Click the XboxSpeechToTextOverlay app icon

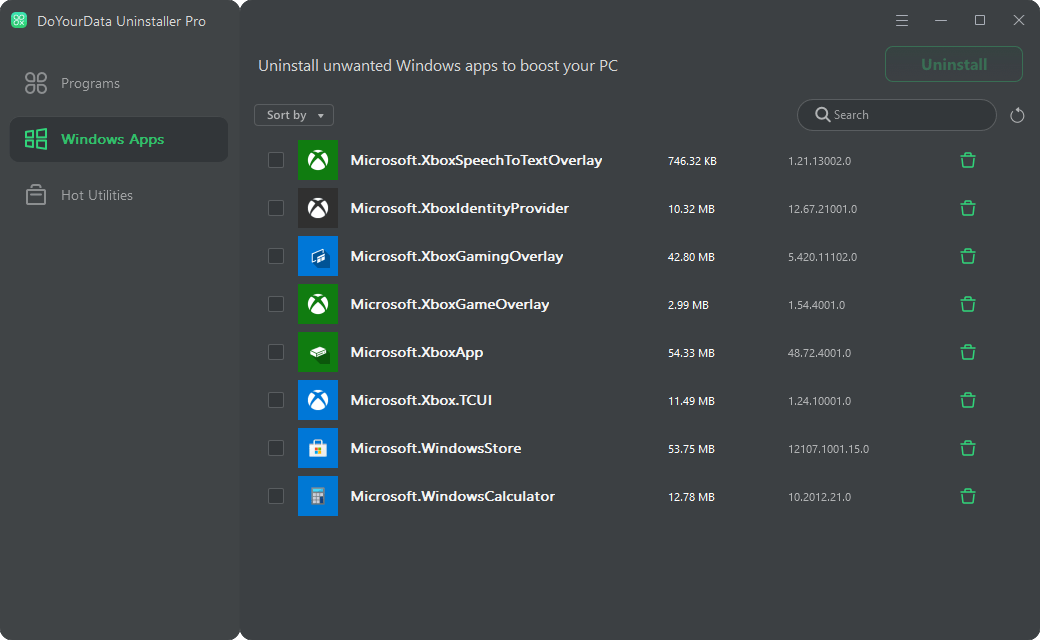pos(318,160)
